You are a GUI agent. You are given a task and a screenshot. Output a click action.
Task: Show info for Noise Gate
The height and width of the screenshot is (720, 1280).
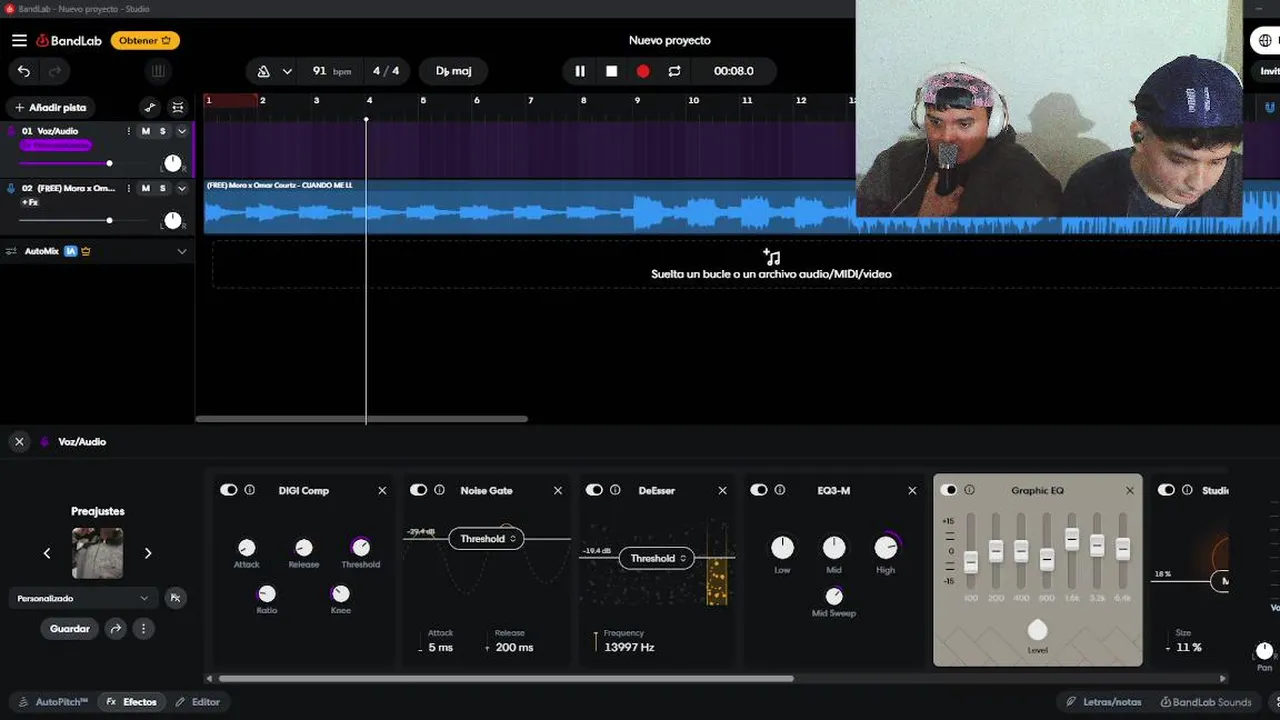coord(440,490)
